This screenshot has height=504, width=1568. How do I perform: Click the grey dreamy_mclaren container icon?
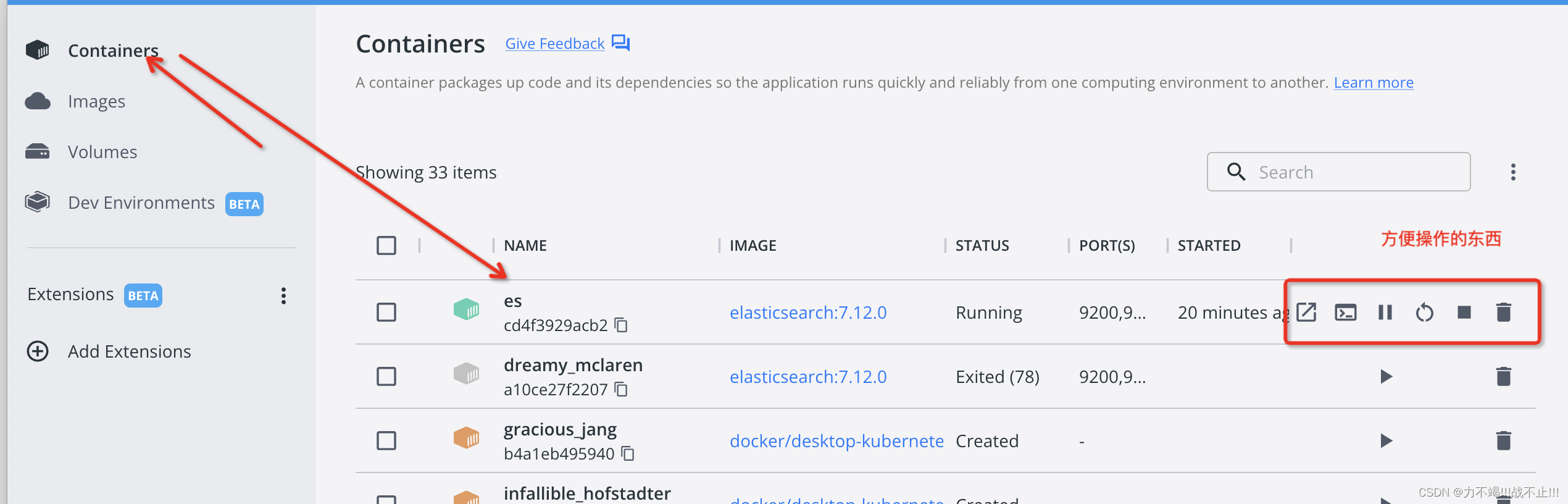(467, 374)
